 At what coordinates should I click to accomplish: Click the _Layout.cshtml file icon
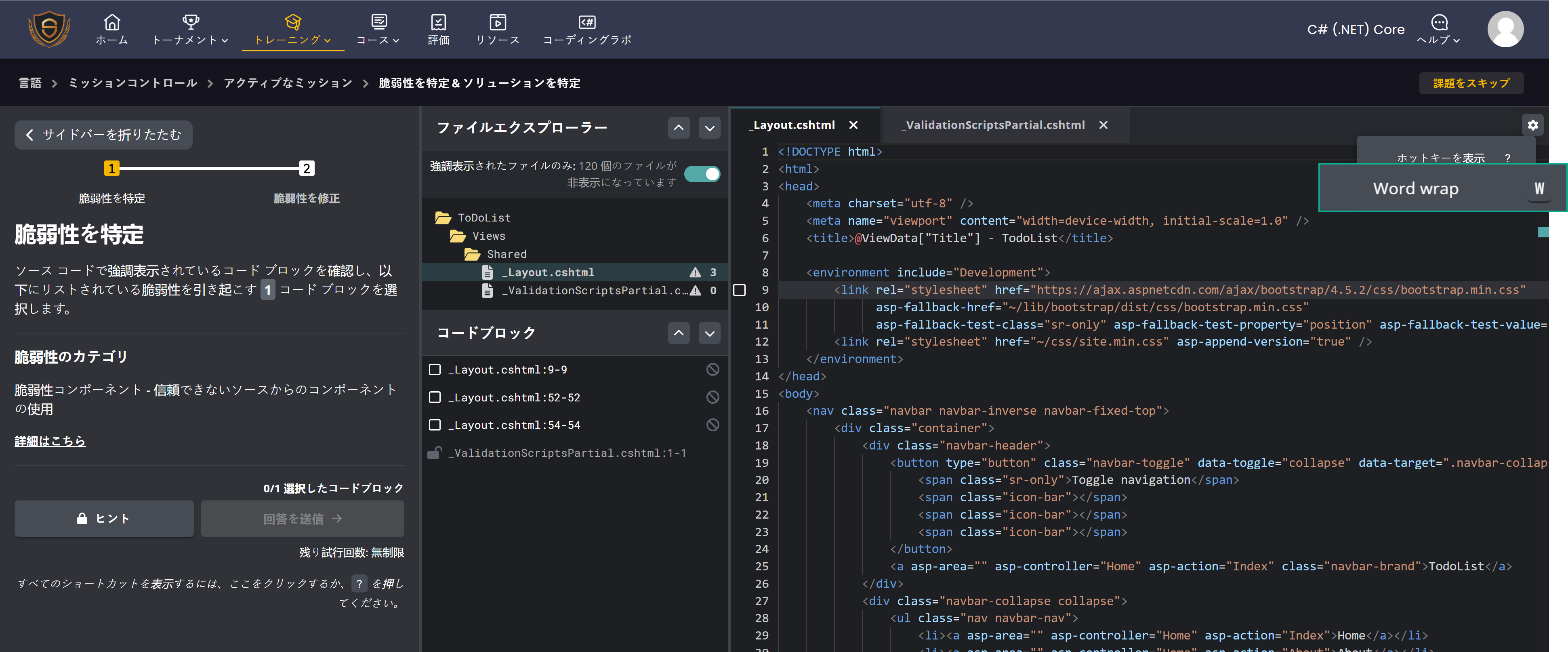[487, 272]
